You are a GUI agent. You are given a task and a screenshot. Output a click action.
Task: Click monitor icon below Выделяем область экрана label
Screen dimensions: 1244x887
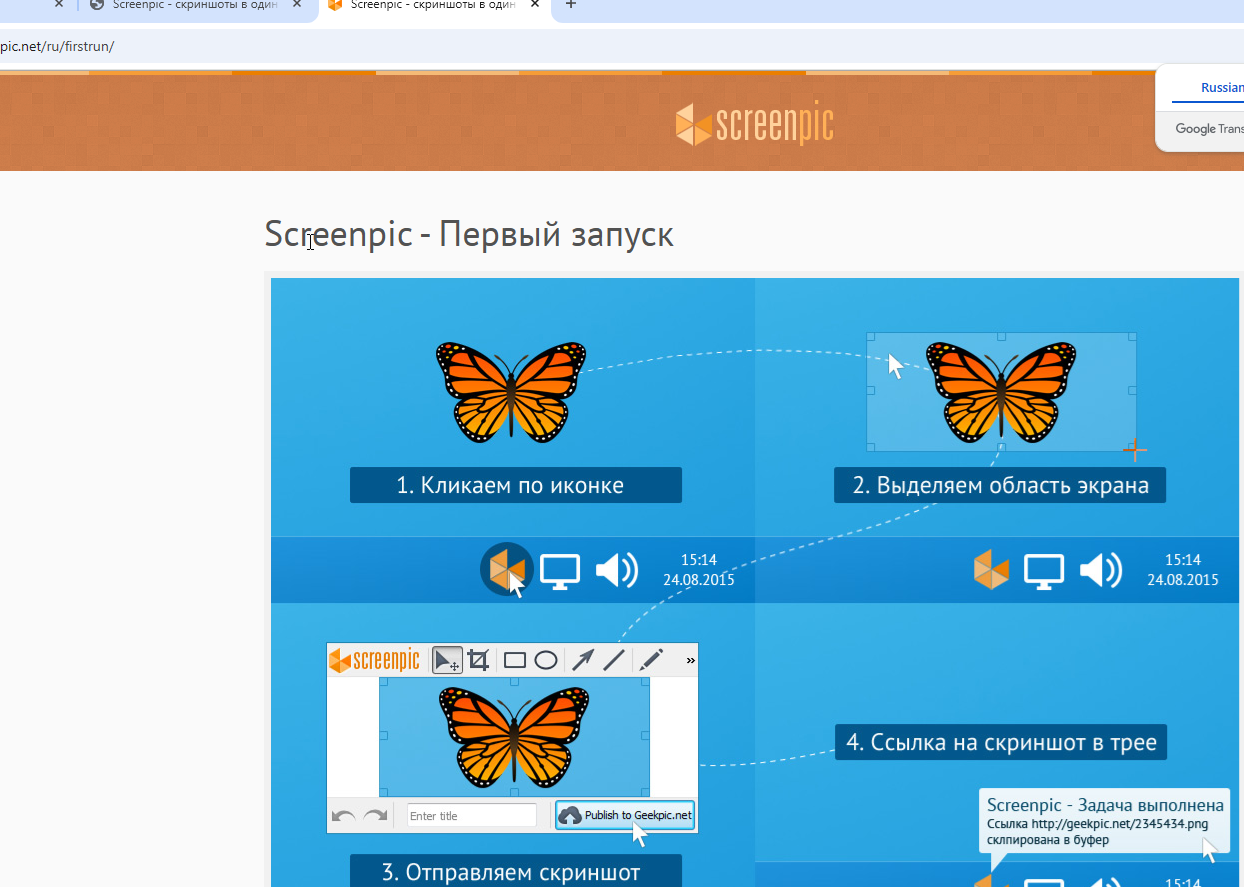1044,571
